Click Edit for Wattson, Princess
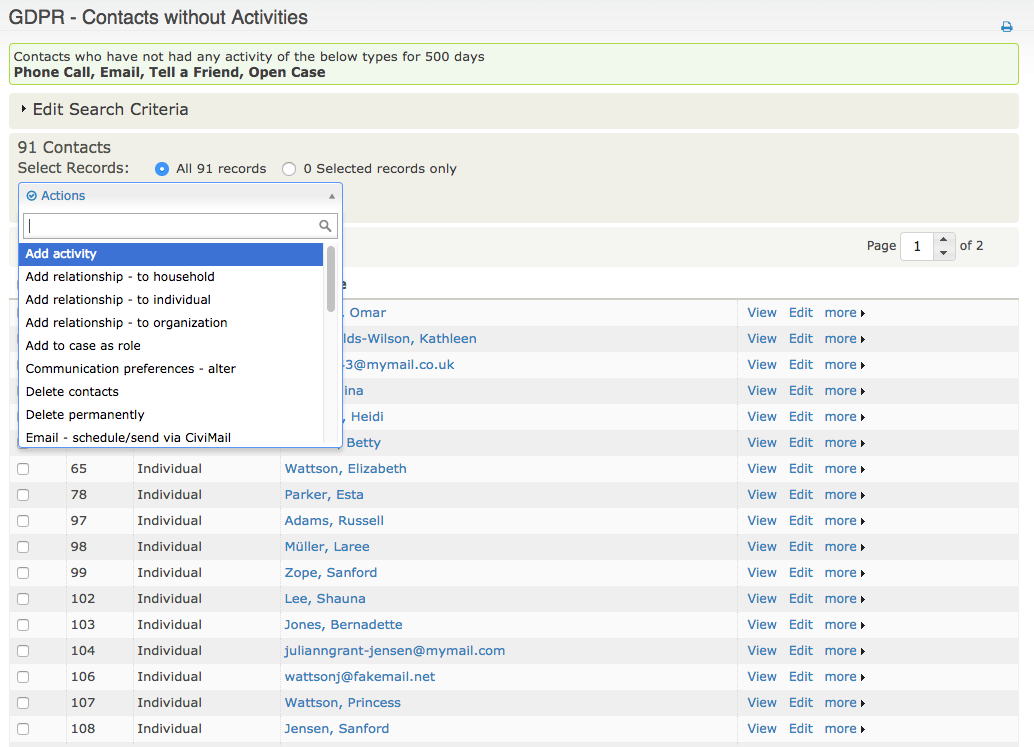 [801, 703]
